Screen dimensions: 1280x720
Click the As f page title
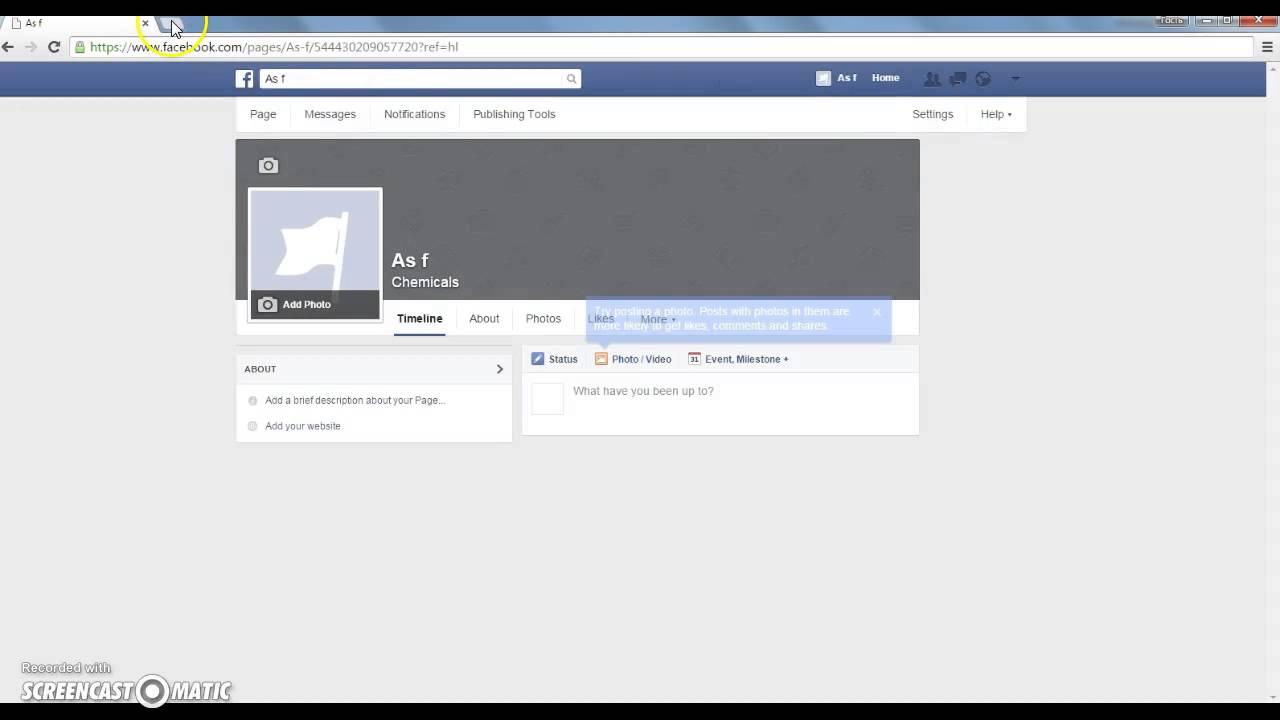(x=410, y=261)
